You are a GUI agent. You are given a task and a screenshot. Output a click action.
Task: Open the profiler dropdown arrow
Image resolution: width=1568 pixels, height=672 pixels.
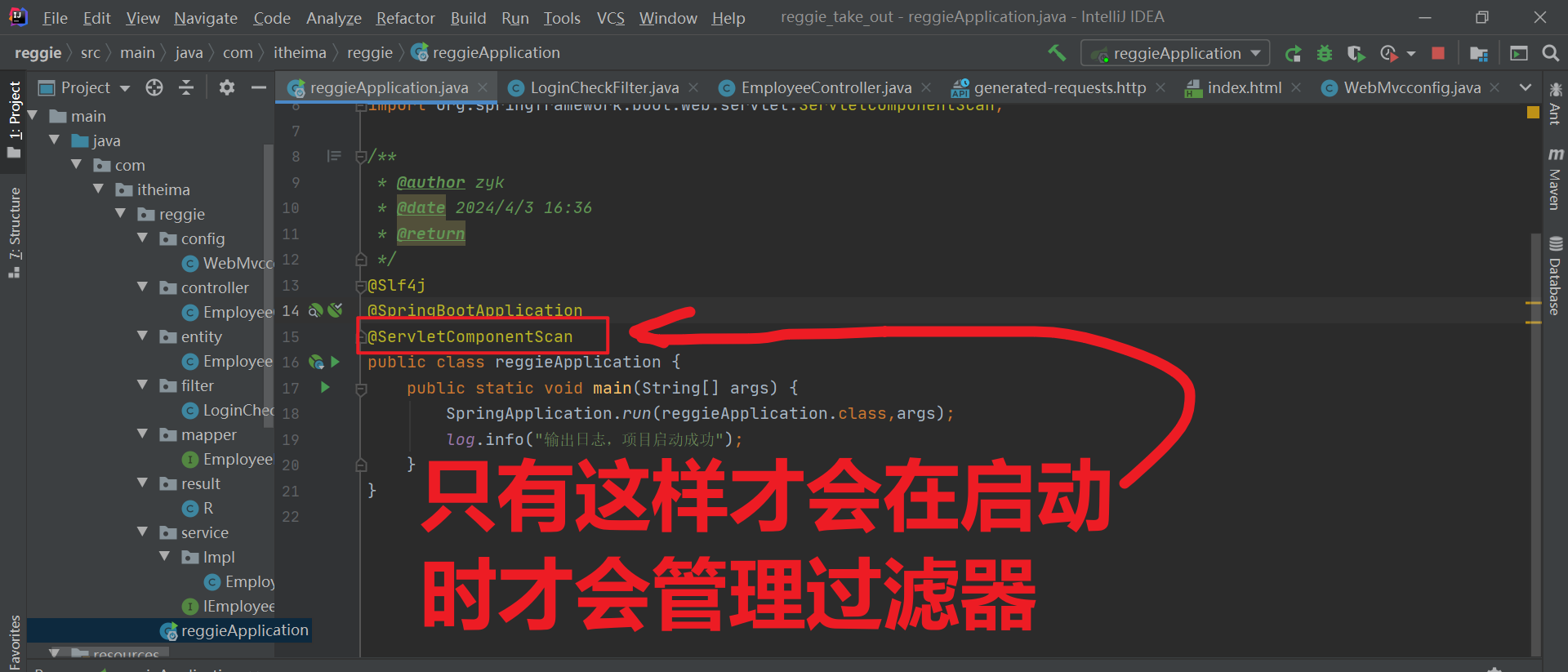[1411, 54]
